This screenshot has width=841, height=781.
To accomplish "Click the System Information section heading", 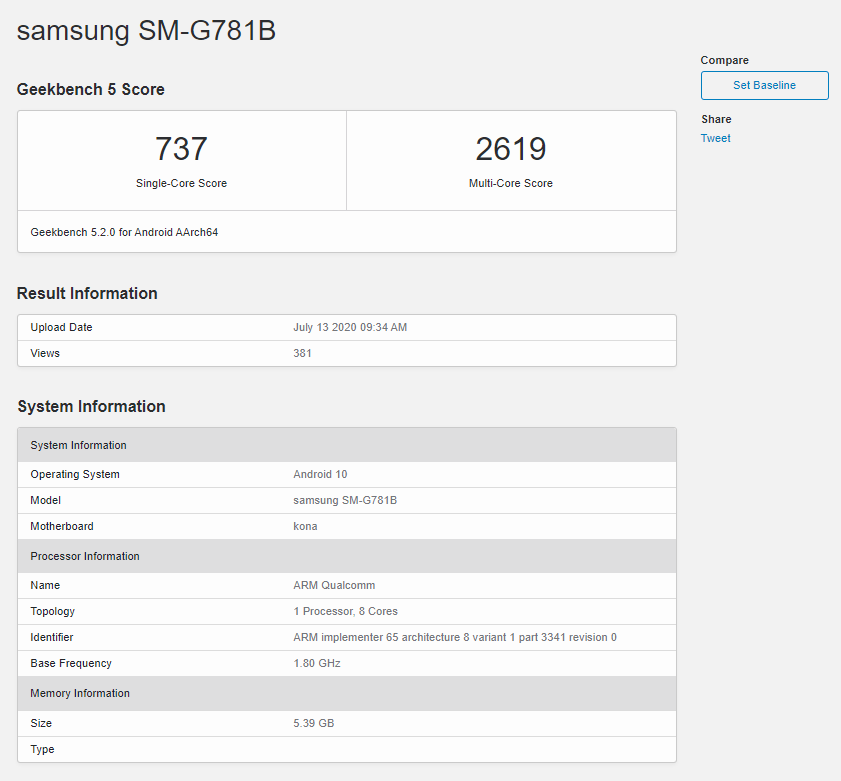I will click(x=91, y=407).
